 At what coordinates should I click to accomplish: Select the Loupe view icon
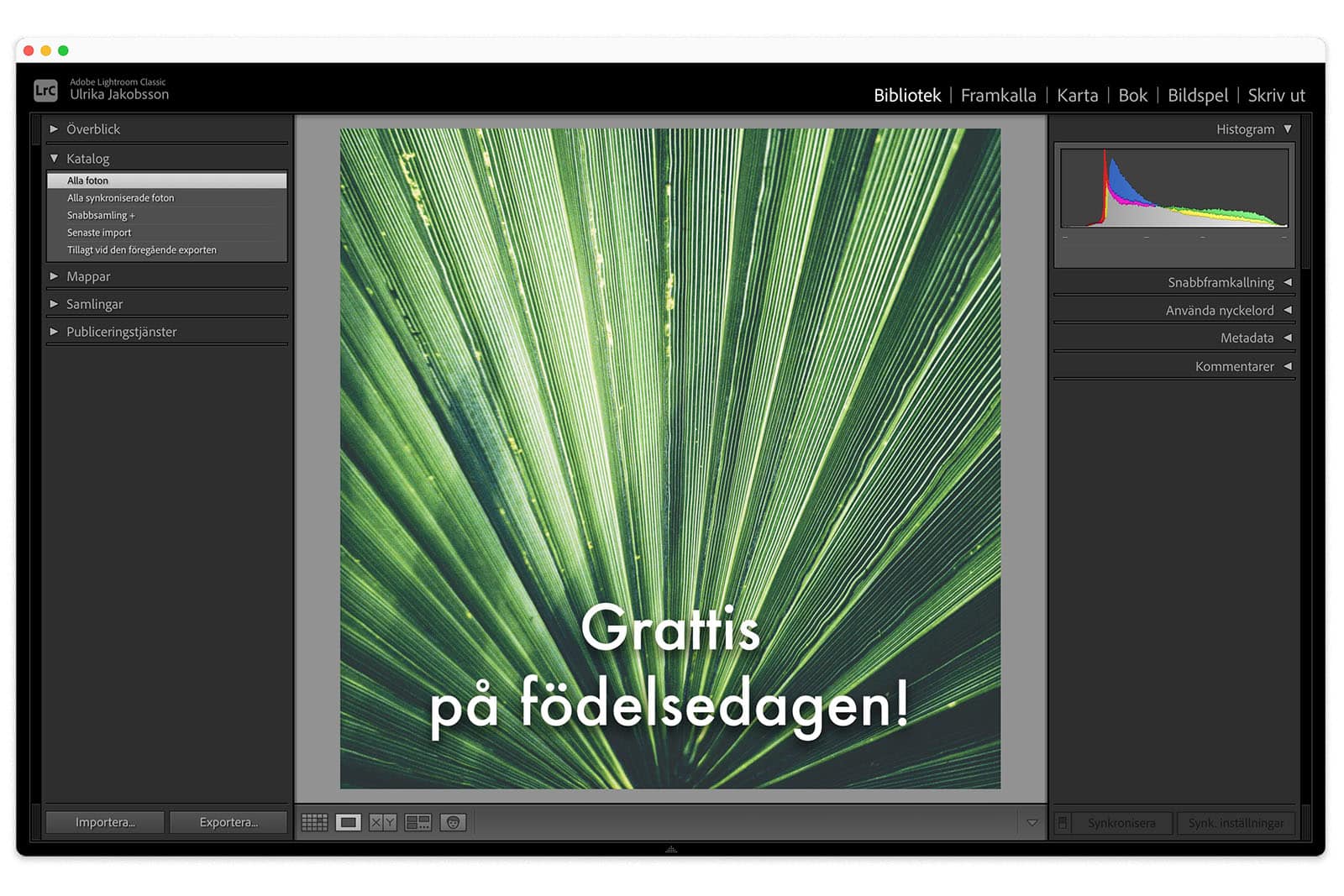[347, 822]
